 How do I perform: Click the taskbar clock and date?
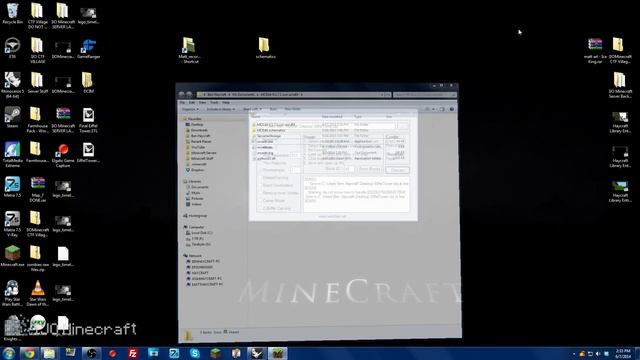click(623, 353)
